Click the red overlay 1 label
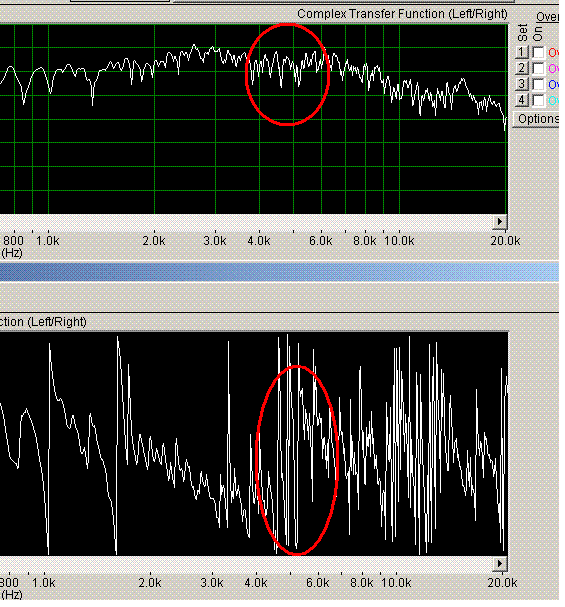Viewport: 565px width, 607px height. pos(553,53)
